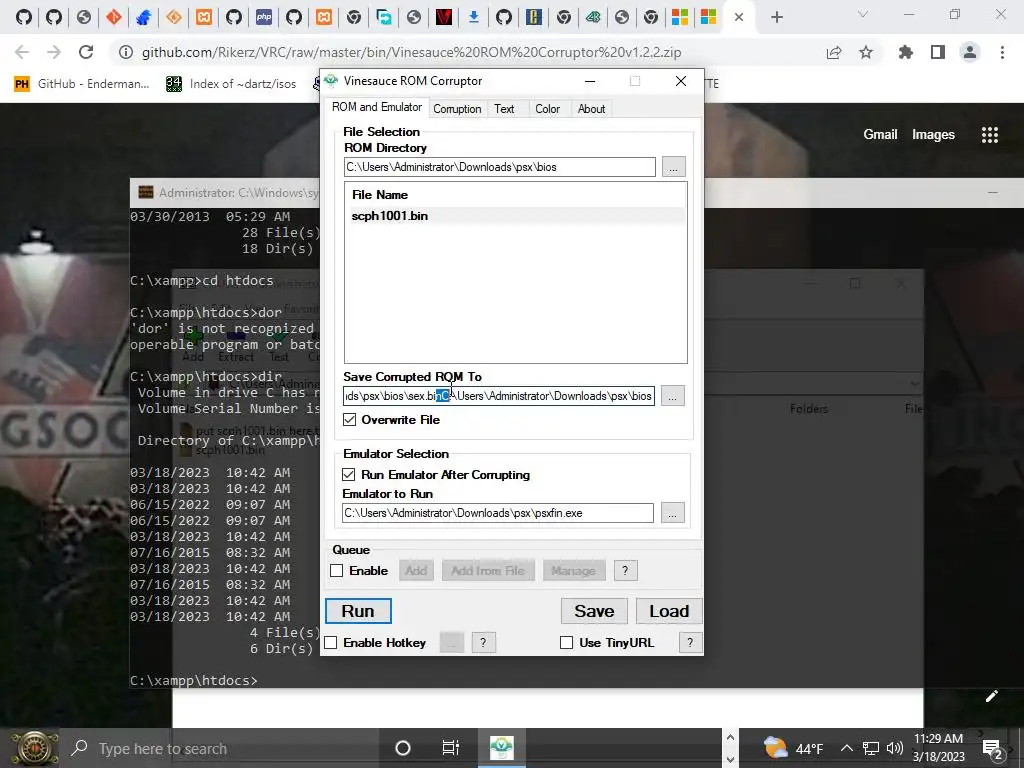Open the Index of ~dartz/isos bookmark
The height and width of the screenshot is (768, 1024).
(x=232, y=84)
